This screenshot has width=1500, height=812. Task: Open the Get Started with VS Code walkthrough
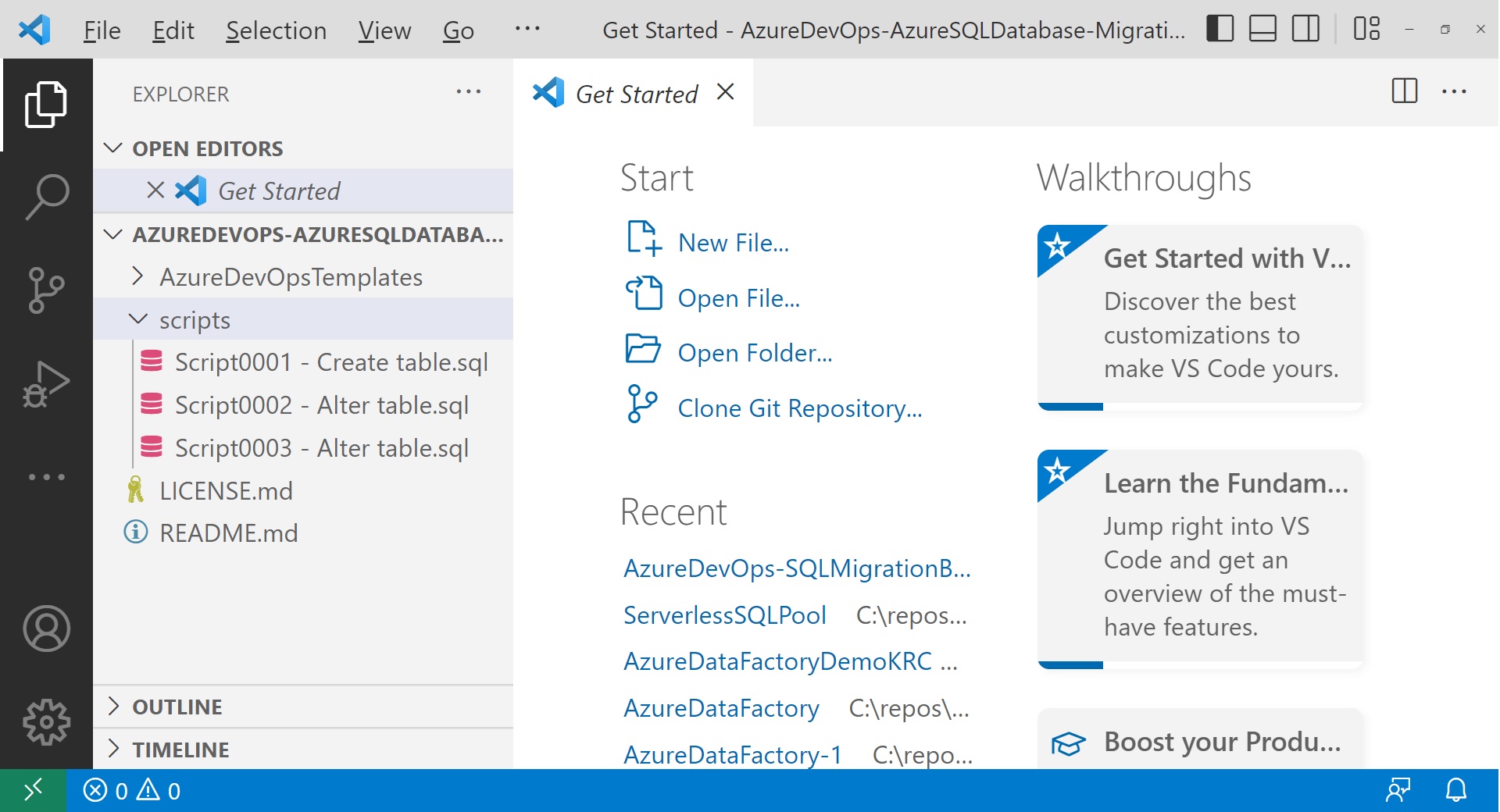[1200, 317]
